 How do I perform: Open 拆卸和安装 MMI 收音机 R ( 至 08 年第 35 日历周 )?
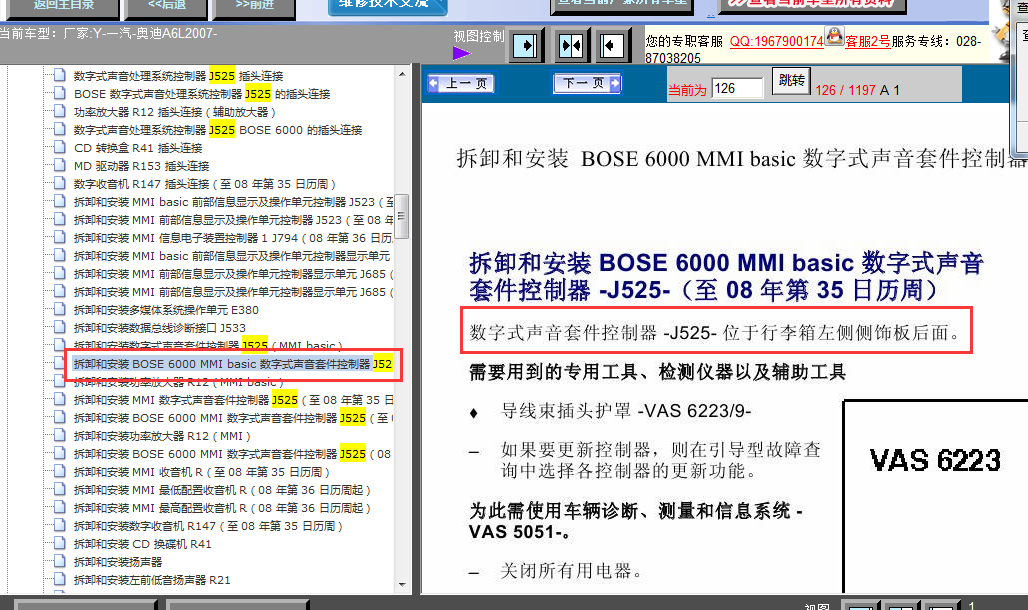[201, 472]
